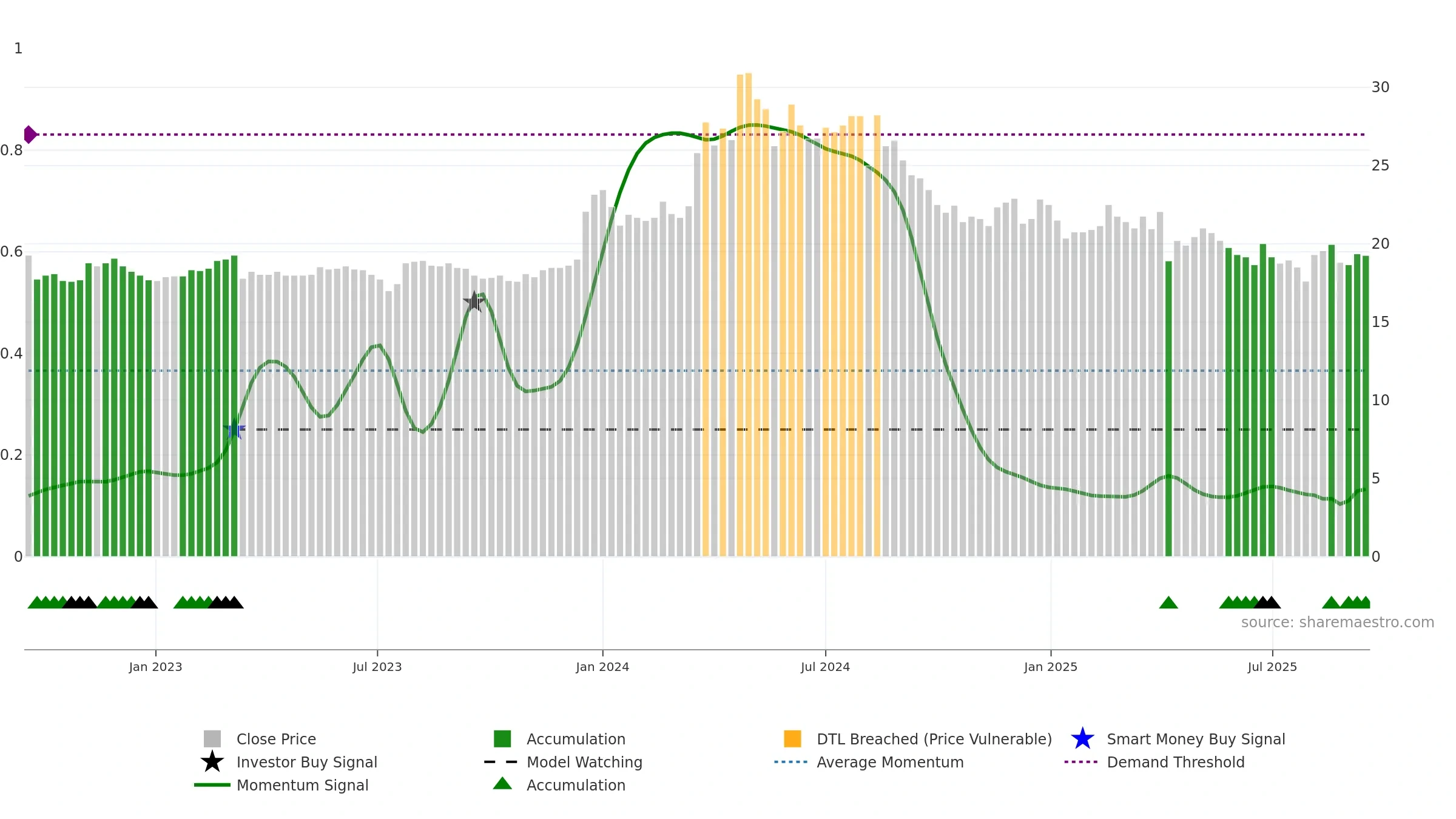1456x819 pixels.
Task: Click the green Accumulation triangle legend icon
Action: (x=502, y=784)
